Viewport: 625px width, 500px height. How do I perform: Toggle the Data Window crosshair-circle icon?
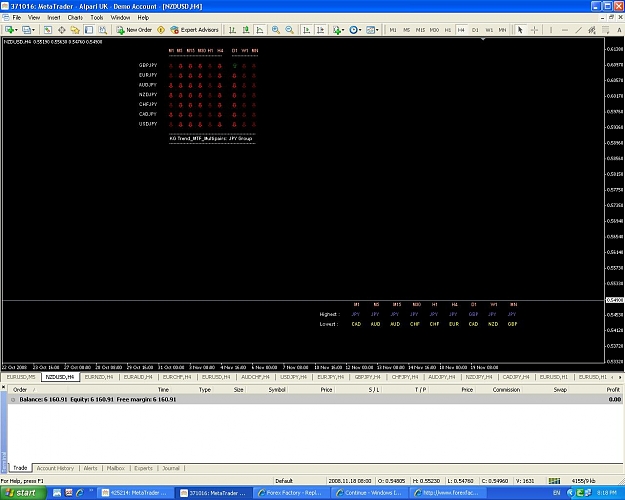click(x=61, y=30)
